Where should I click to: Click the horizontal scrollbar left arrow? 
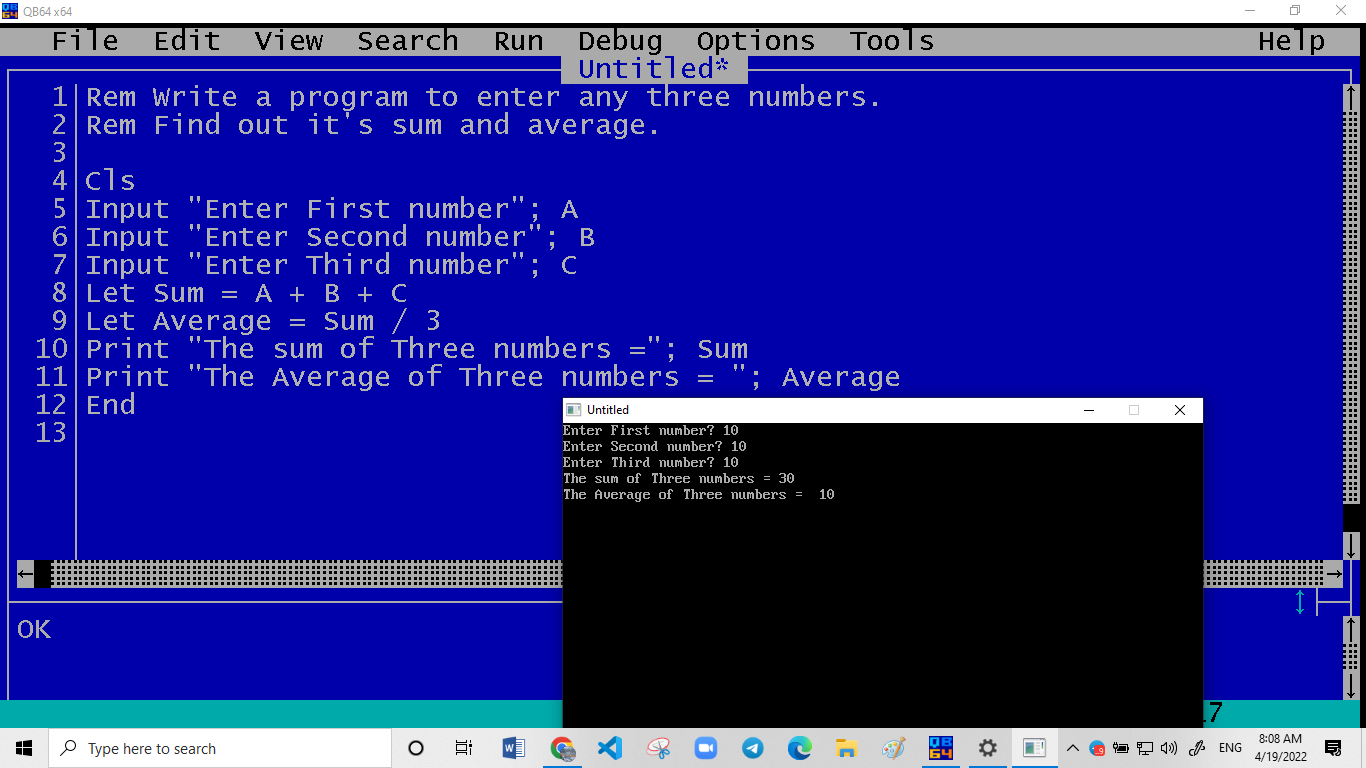pyautogui.click(x=26, y=573)
